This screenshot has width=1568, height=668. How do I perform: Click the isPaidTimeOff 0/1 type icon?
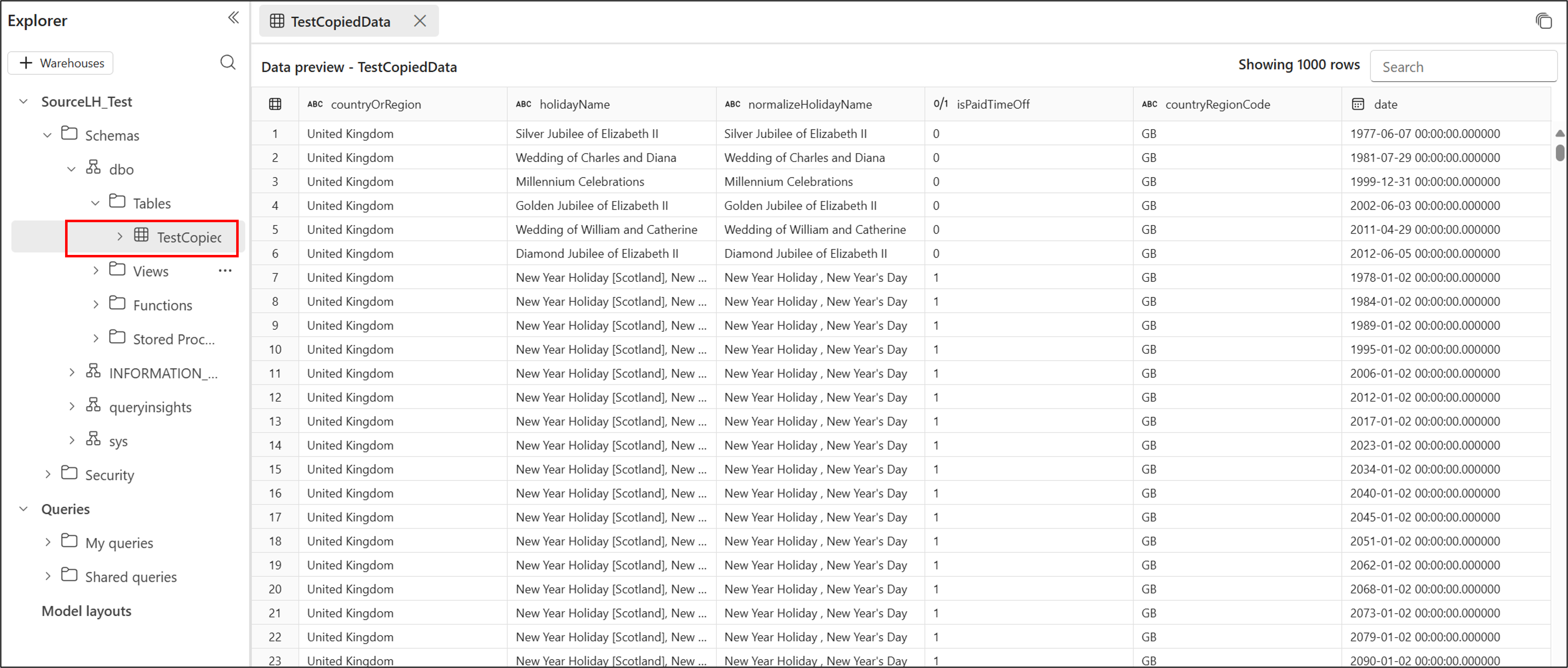click(x=941, y=104)
